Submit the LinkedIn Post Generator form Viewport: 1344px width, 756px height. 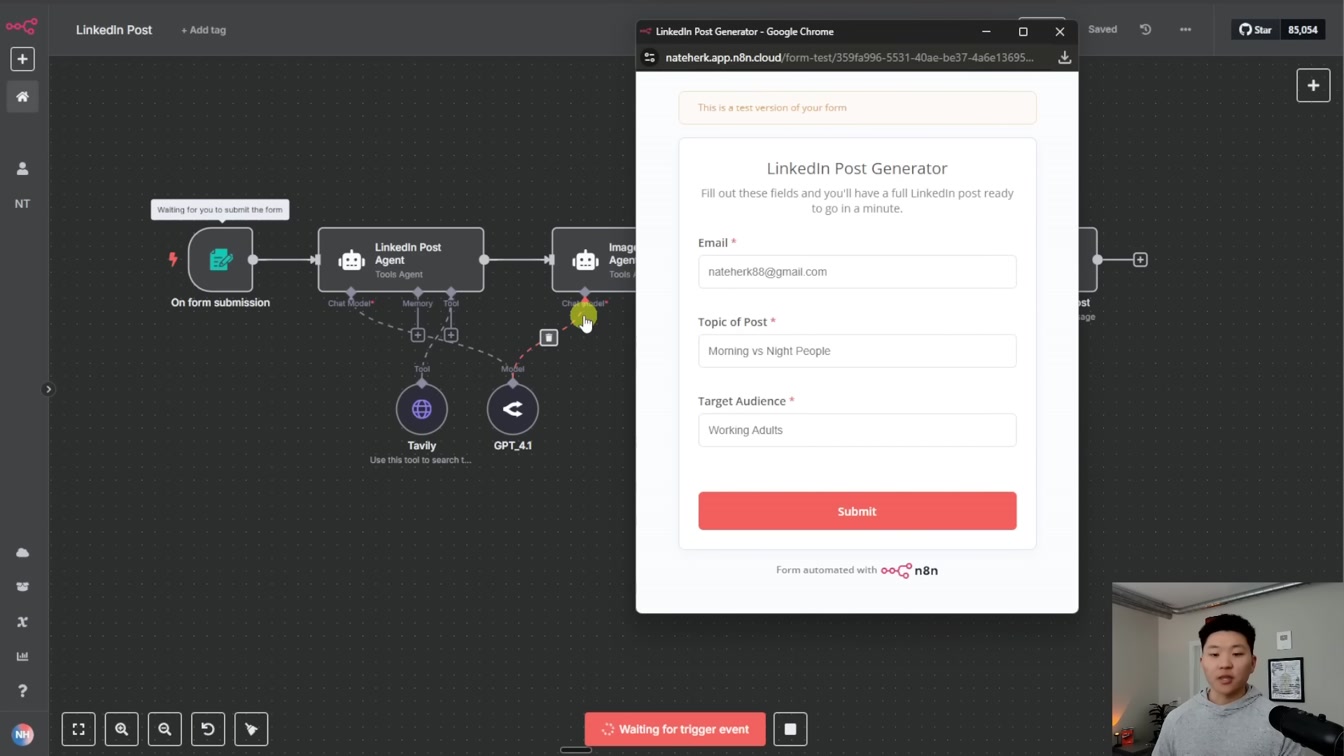857,511
